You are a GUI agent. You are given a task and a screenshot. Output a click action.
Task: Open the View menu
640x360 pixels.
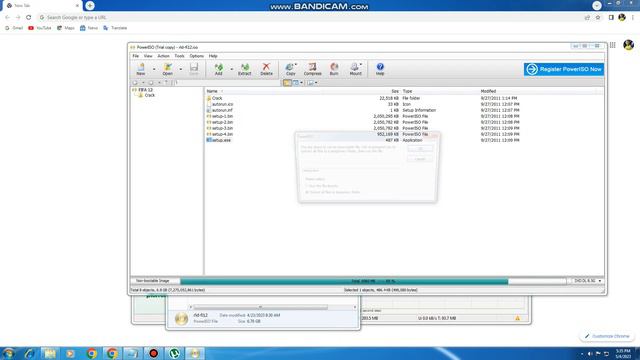[x=148, y=56]
